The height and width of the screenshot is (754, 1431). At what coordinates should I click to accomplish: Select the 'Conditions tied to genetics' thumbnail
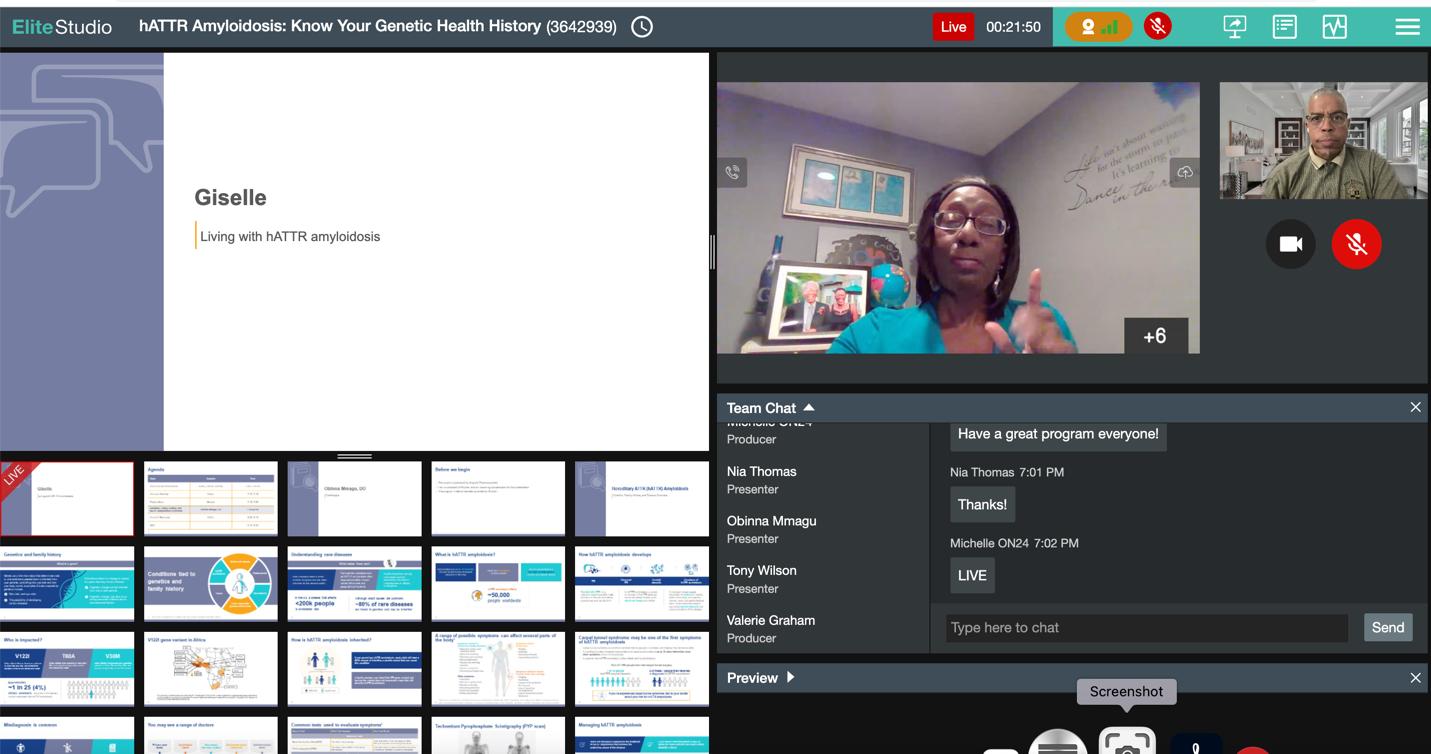211,584
